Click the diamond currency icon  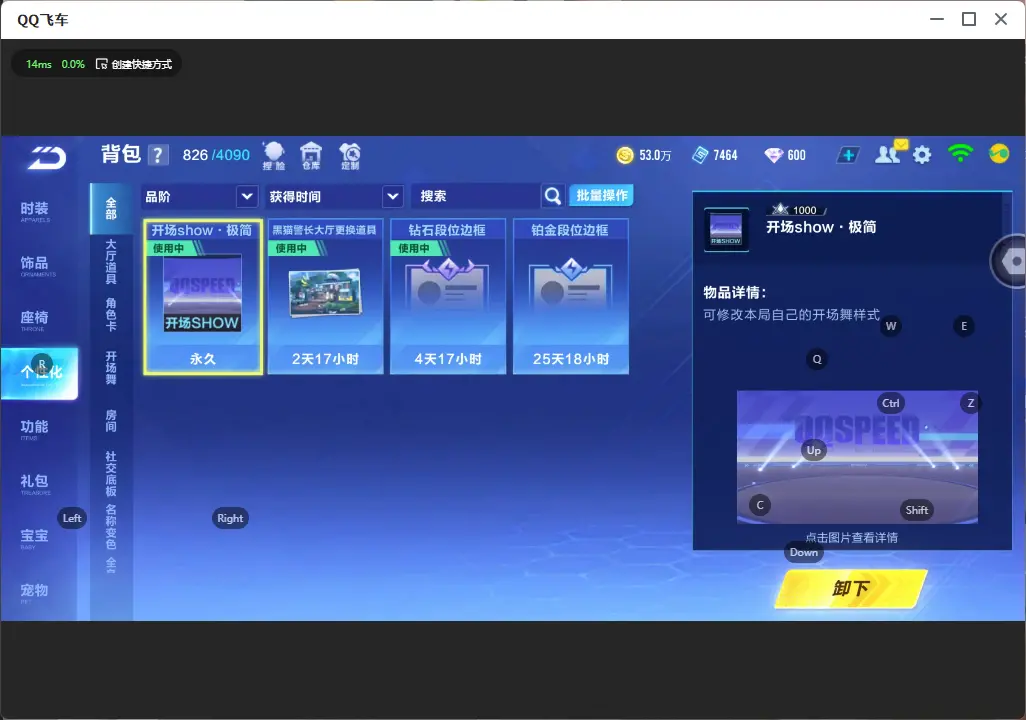tap(773, 155)
